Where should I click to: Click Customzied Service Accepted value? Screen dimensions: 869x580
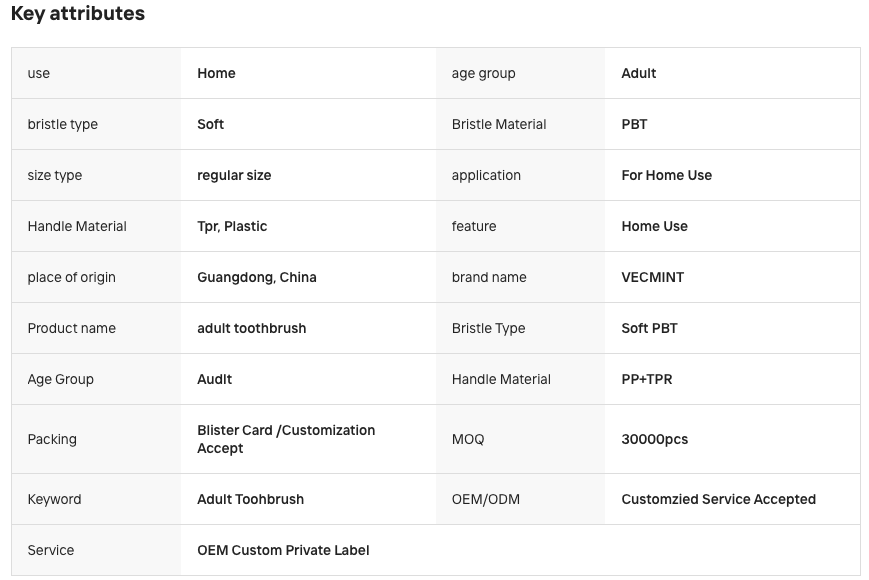(x=718, y=499)
